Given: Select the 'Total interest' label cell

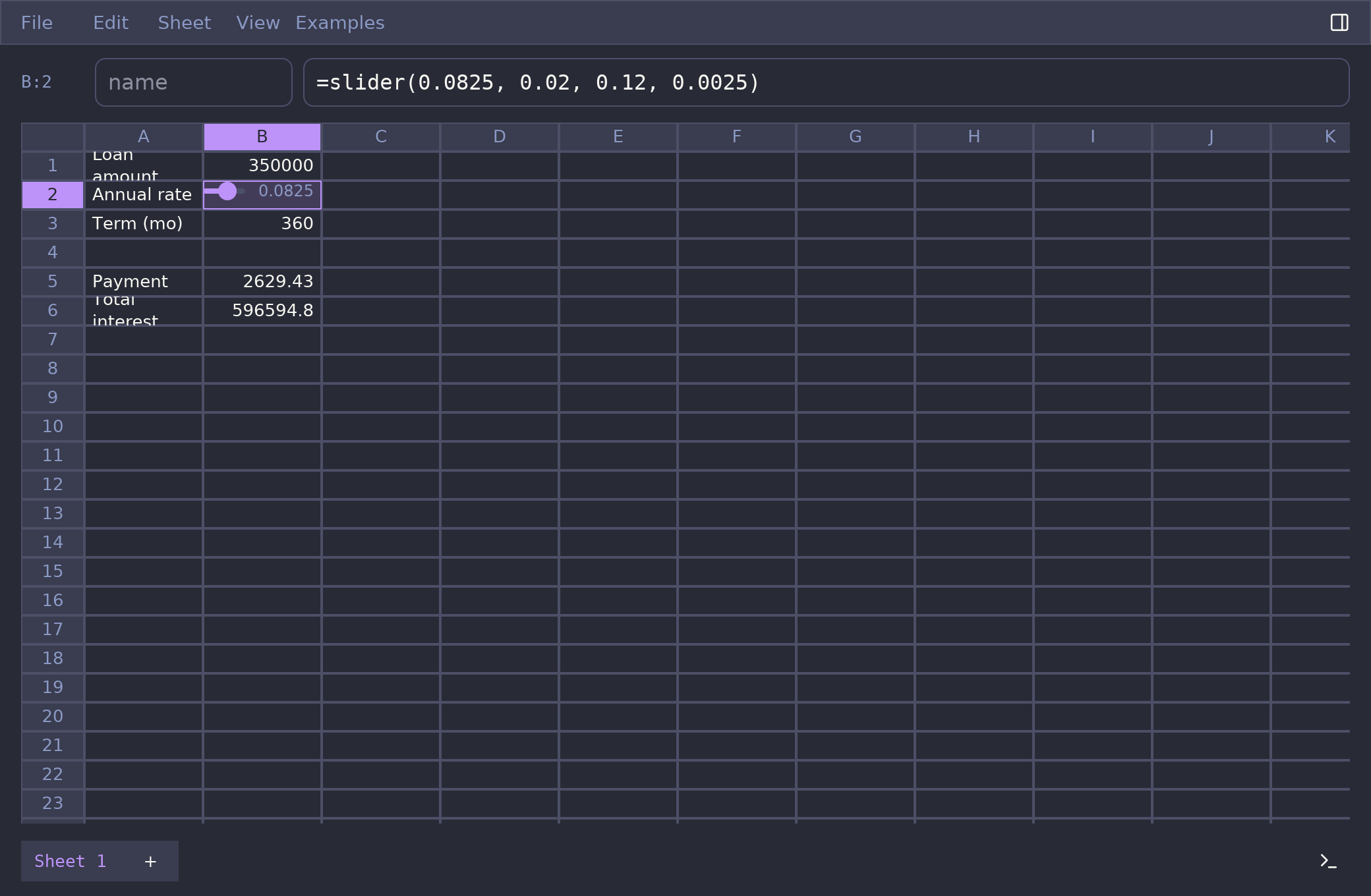Looking at the screenshot, I should tap(144, 311).
